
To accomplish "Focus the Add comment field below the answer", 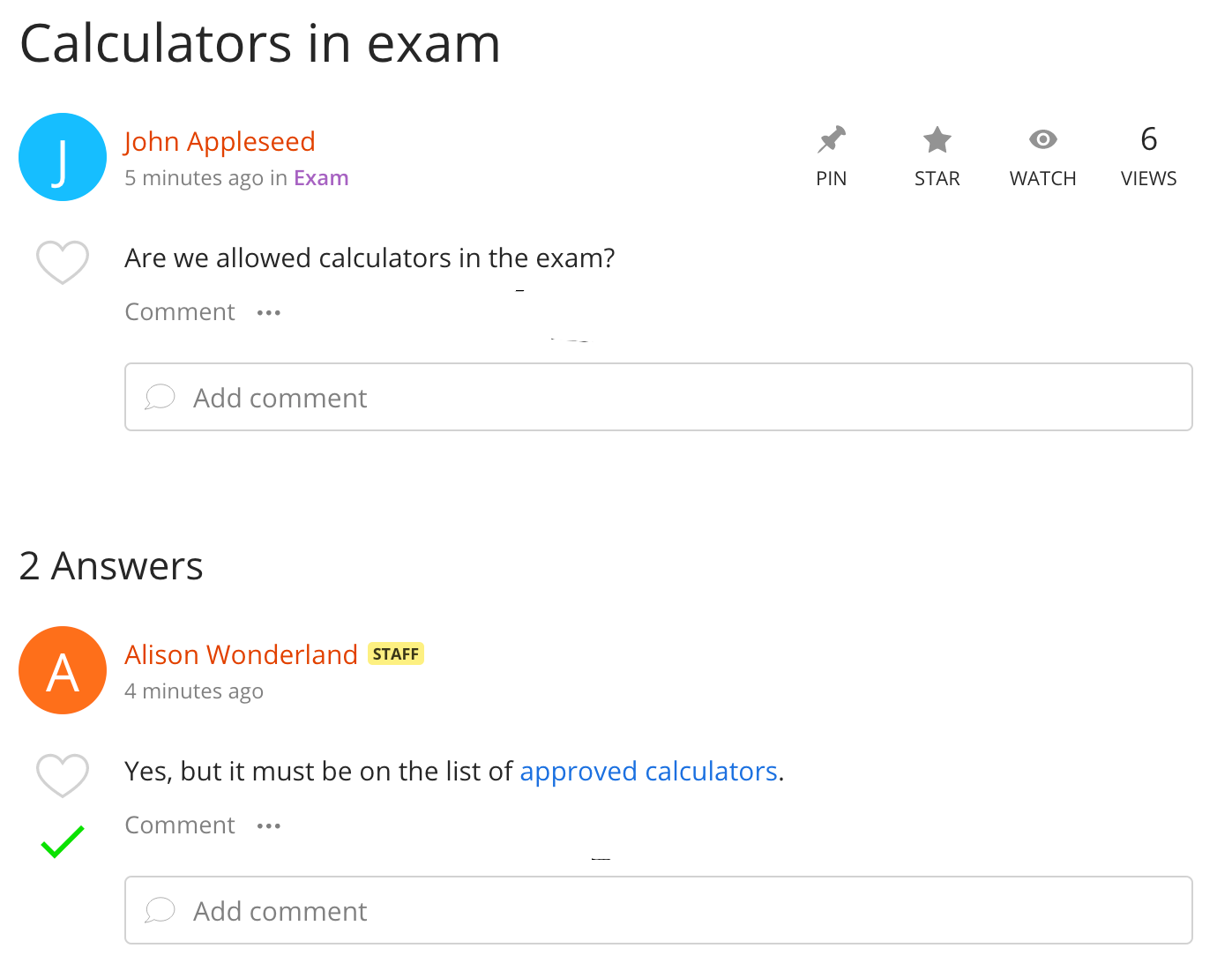I will click(658, 910).
